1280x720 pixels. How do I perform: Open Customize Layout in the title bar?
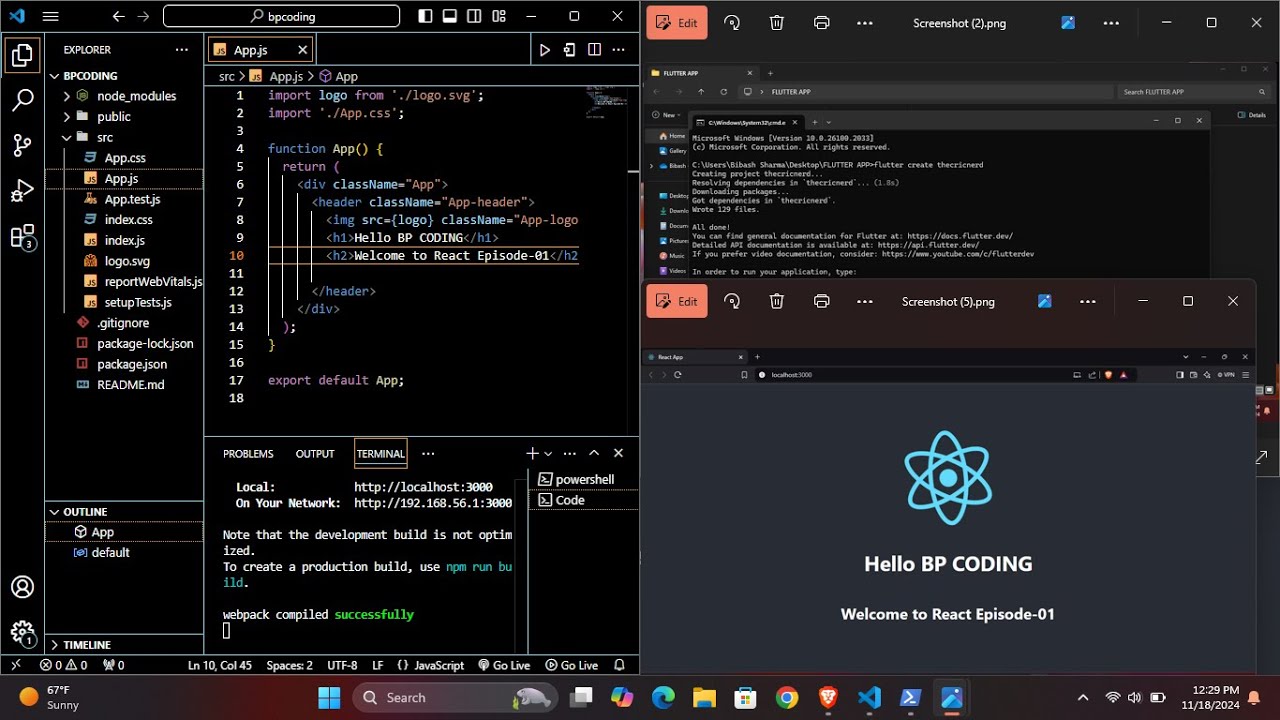[499, 16]
